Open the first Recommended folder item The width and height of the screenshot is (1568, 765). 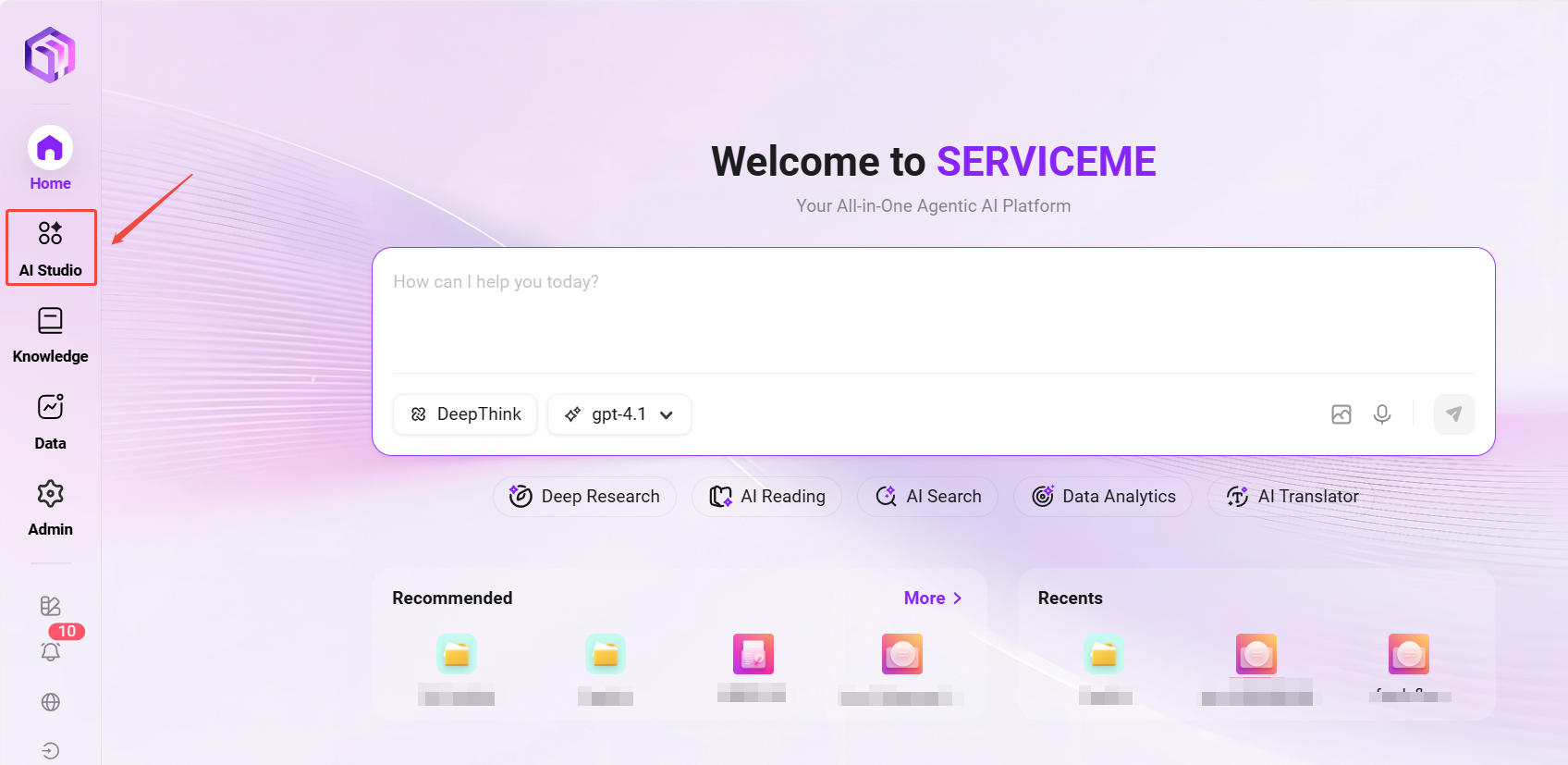(x=457, y=655)
